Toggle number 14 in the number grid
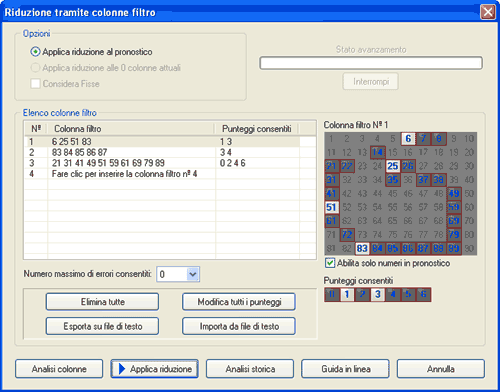 click(x=377, y=152)
